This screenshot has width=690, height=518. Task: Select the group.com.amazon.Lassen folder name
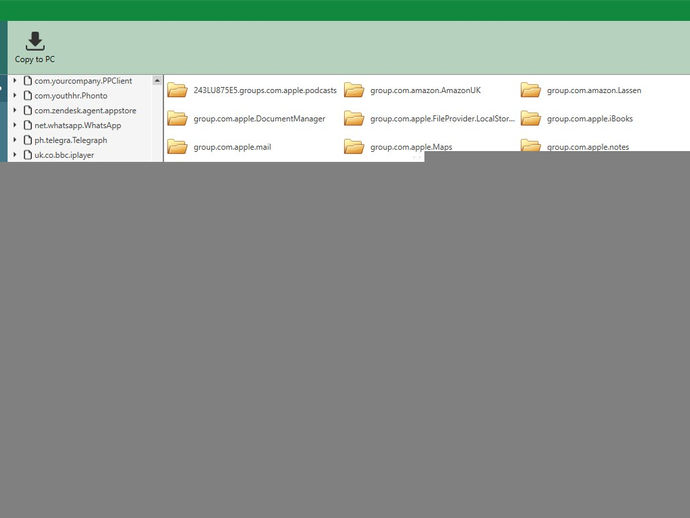pos(594,90)
